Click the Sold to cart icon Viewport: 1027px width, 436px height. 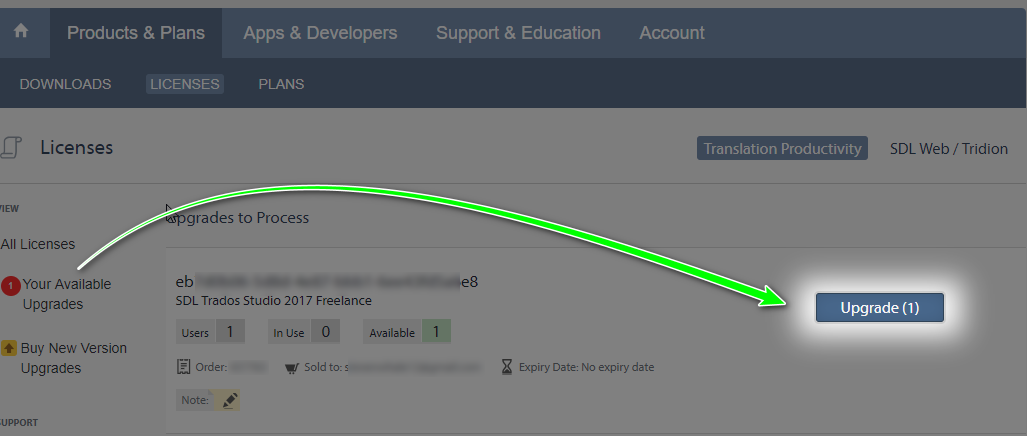[x=292, y=368]
